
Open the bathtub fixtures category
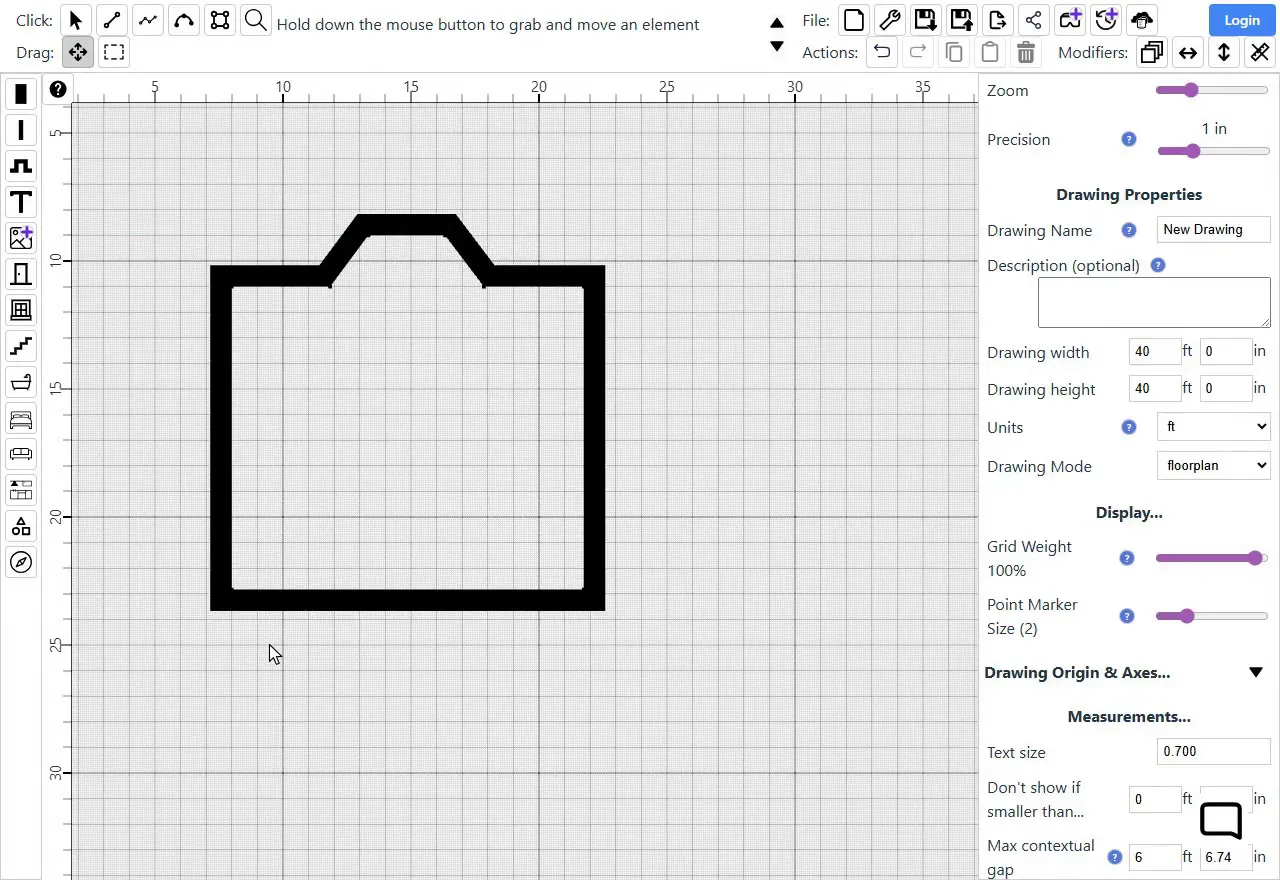pyautogui.click(x=21, y=382)
